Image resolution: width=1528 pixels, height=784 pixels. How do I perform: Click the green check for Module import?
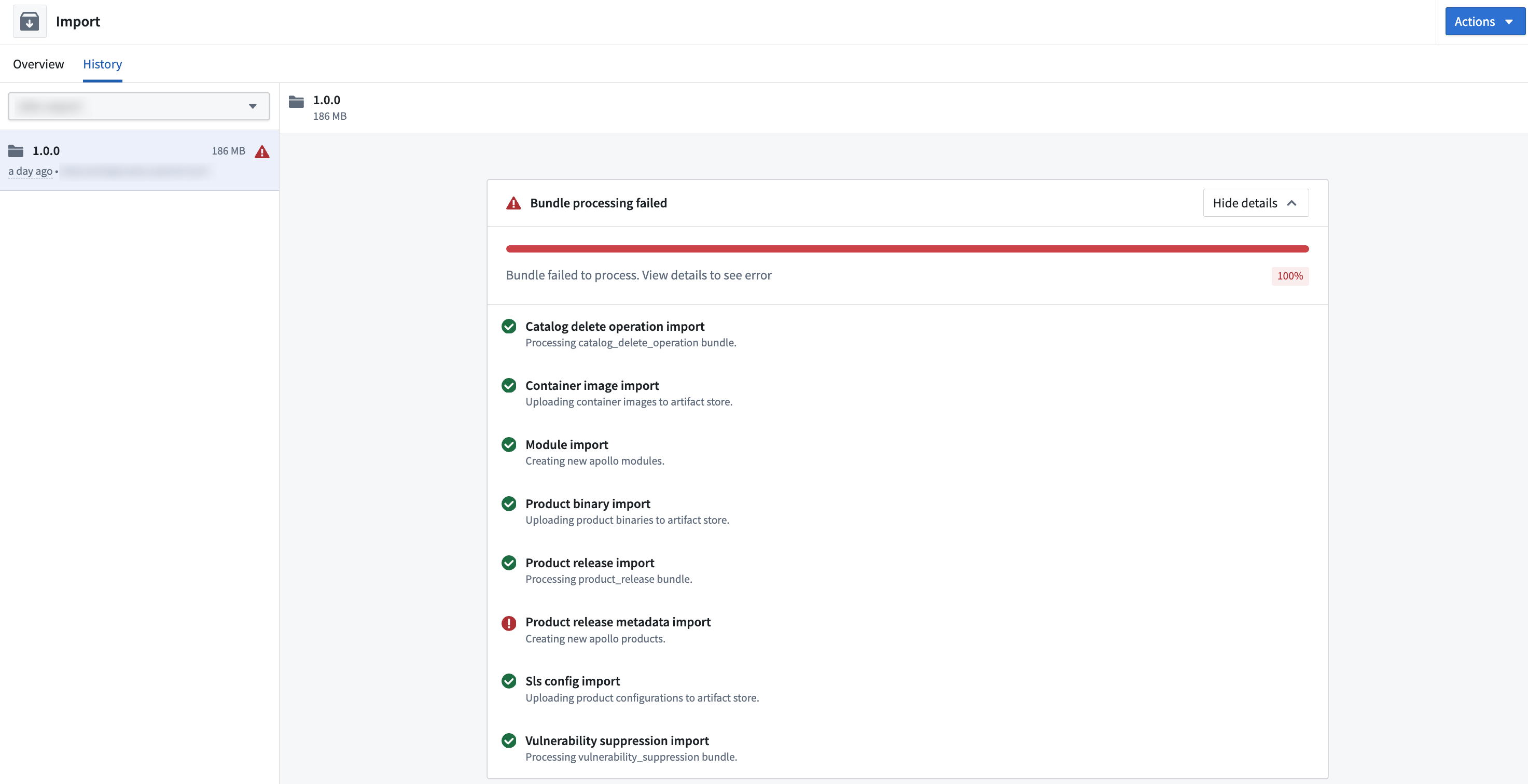[x=509, y=445]
